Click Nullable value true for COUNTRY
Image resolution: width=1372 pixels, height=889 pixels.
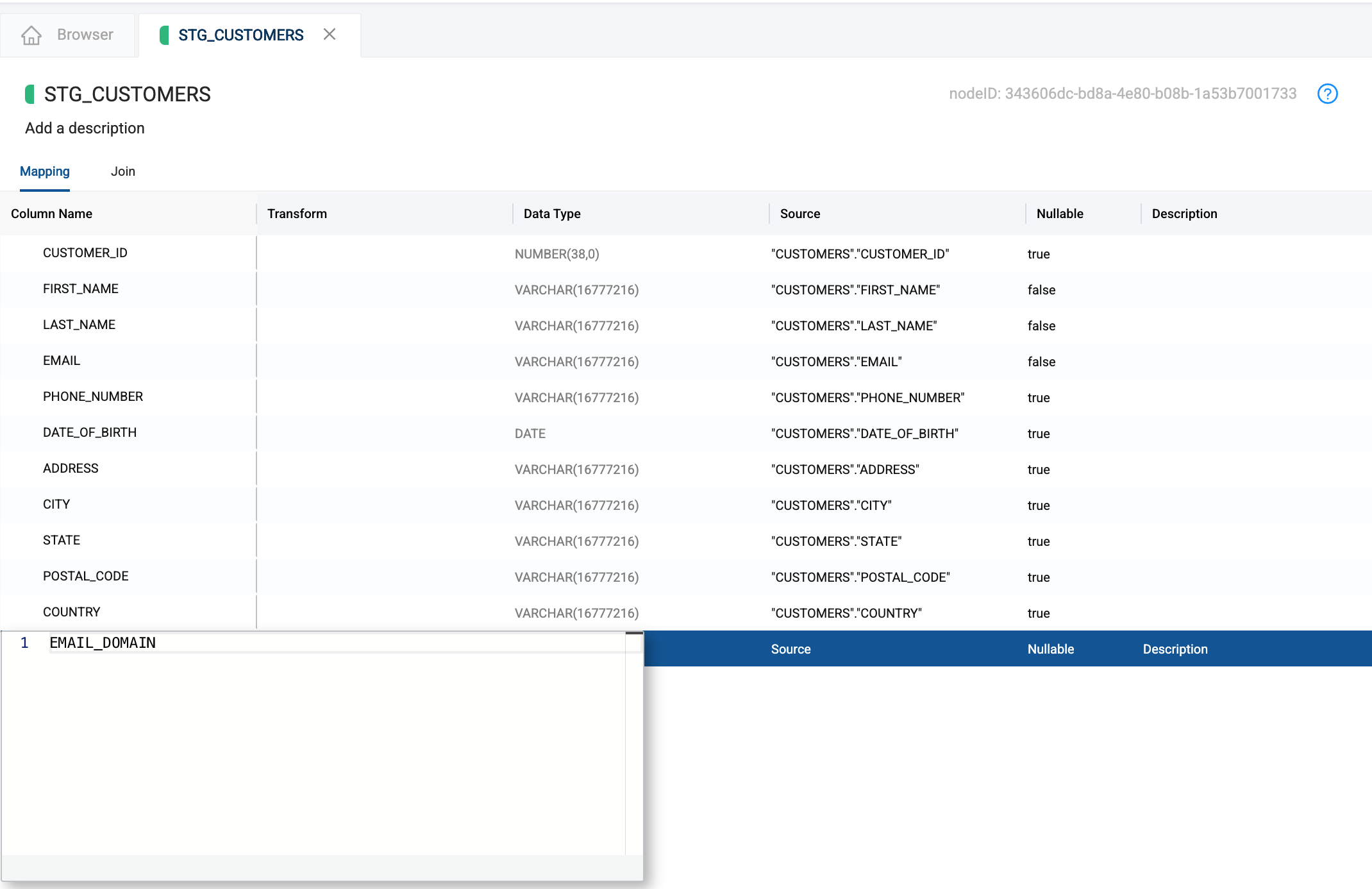point(1038,613)
